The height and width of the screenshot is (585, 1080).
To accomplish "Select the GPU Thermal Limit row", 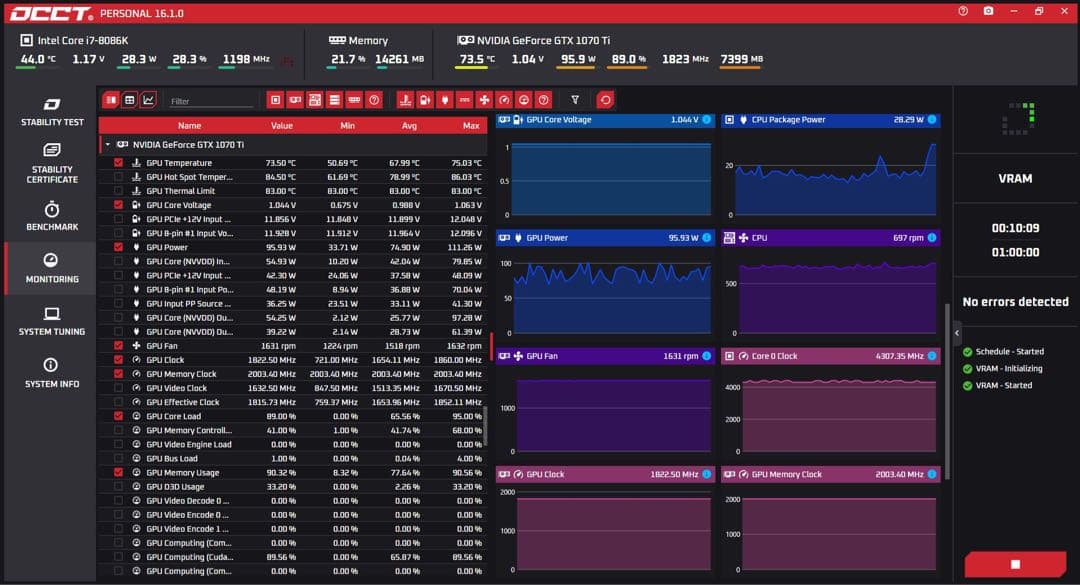I will [293, 191].
